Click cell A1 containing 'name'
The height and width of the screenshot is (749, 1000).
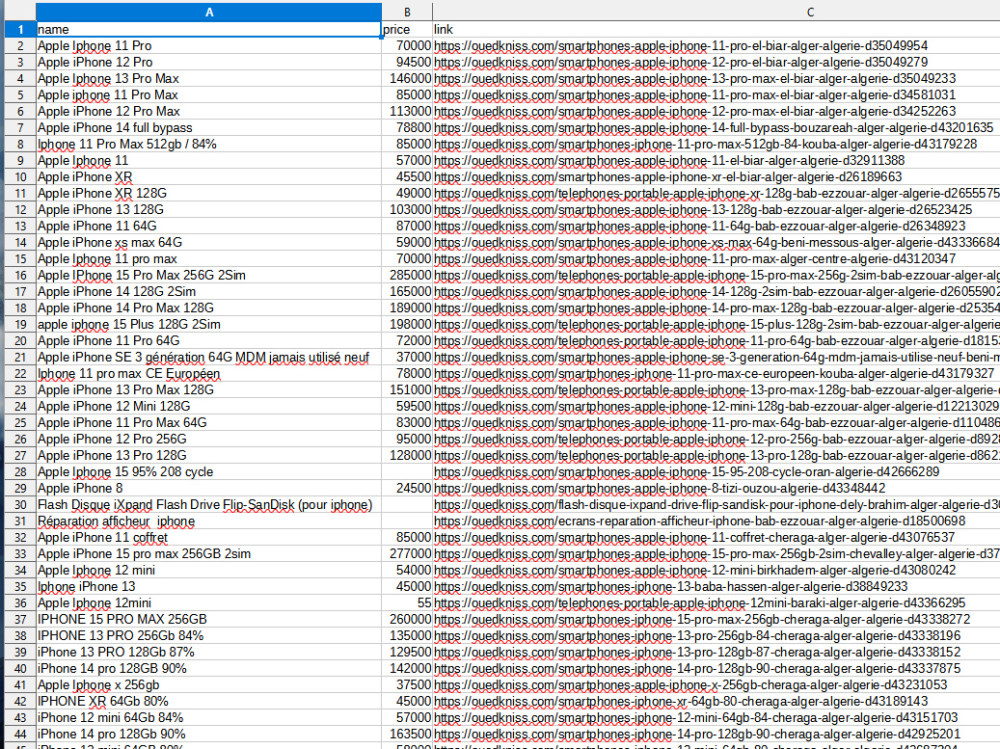coord(209,29)
